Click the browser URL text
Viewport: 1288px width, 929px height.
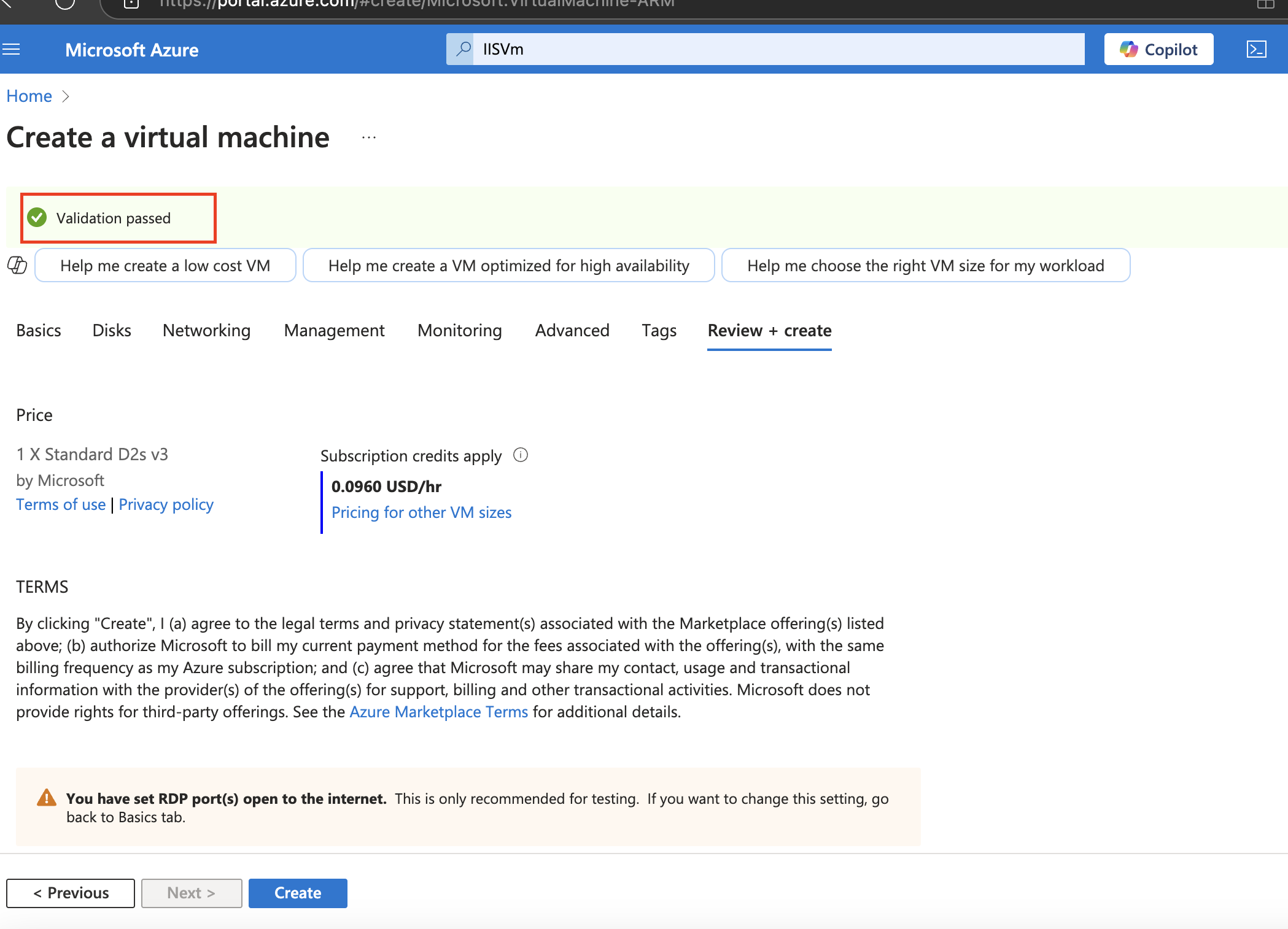pos(417,4)
